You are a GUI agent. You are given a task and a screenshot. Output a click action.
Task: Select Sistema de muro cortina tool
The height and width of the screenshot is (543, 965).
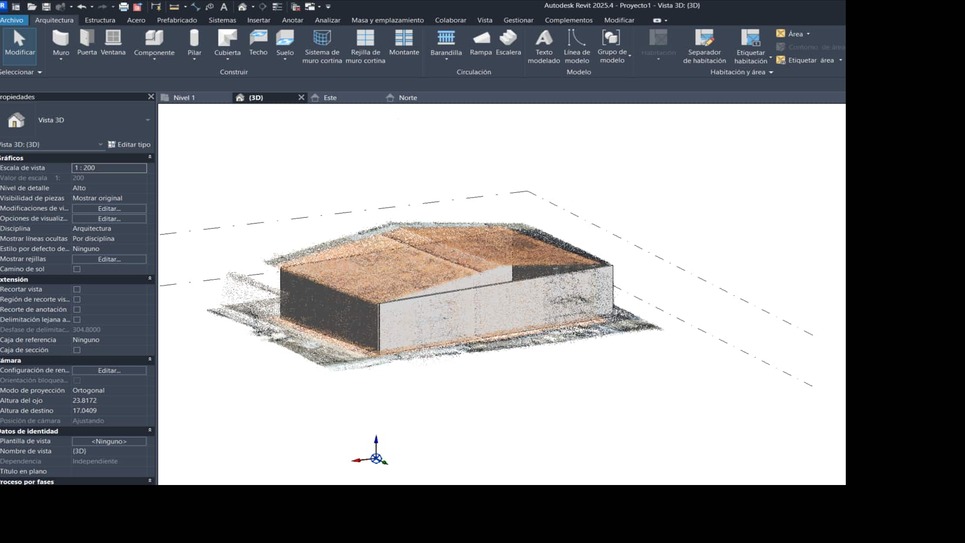[x=322, y=47]
